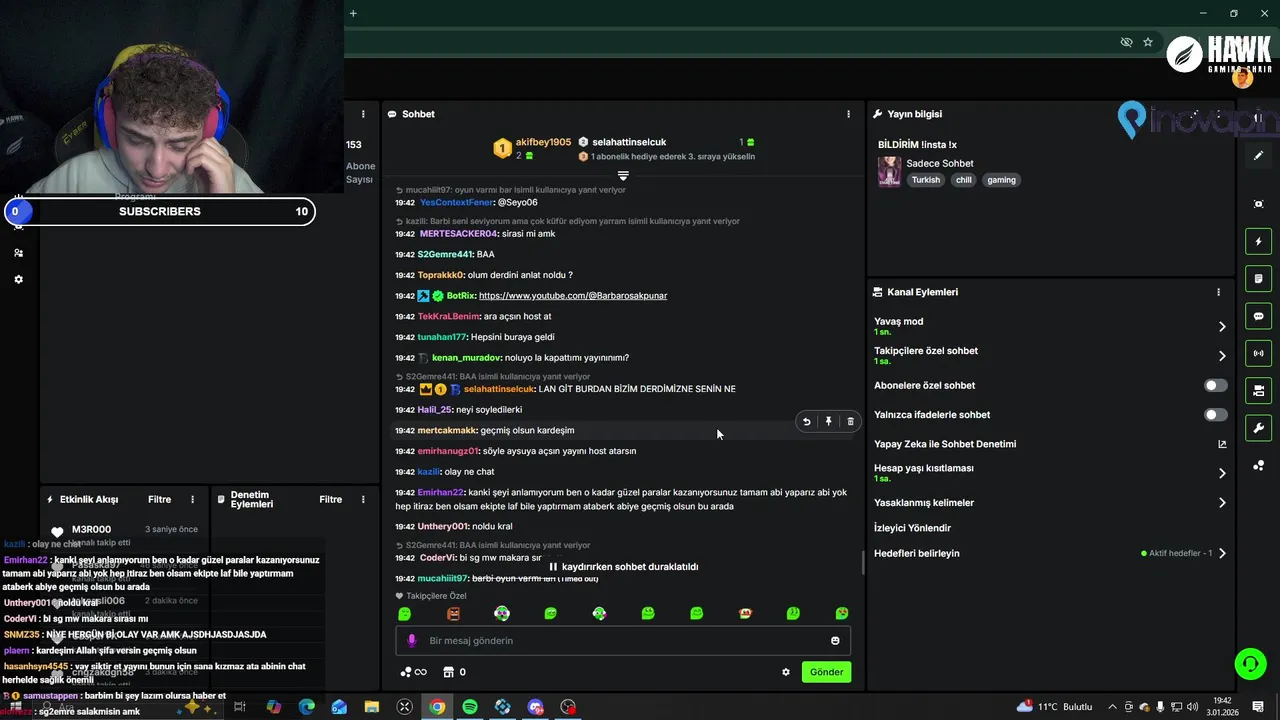The image size is (1280, 720).
Task: Open chat settings gear next to Gönder
Action: [x=785, y=672]
